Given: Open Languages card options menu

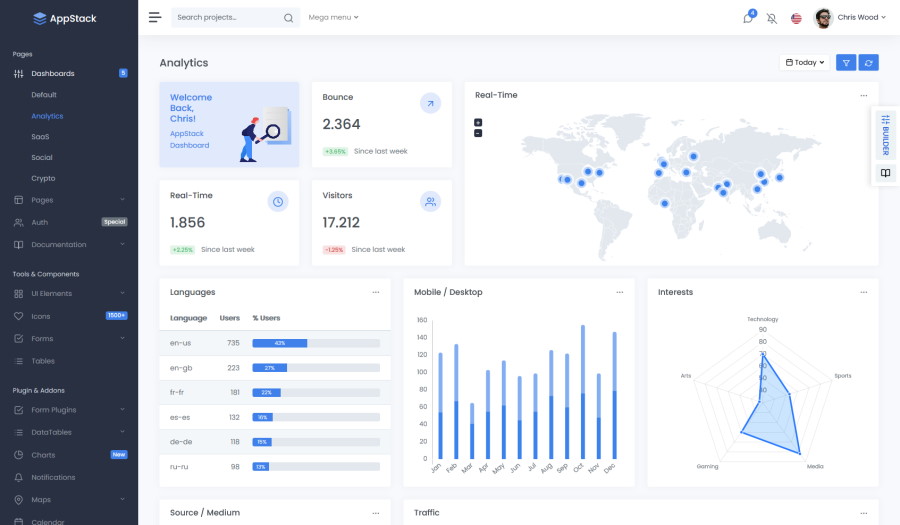Looking at the screenshot, I should (376, 292).
